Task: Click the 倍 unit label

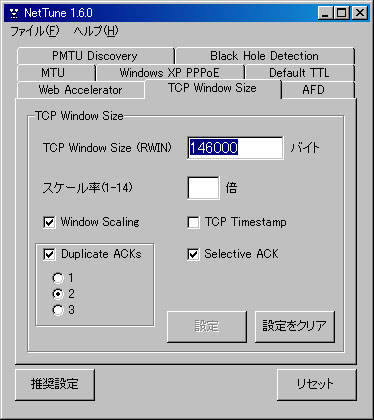Action: pos(231,188)
